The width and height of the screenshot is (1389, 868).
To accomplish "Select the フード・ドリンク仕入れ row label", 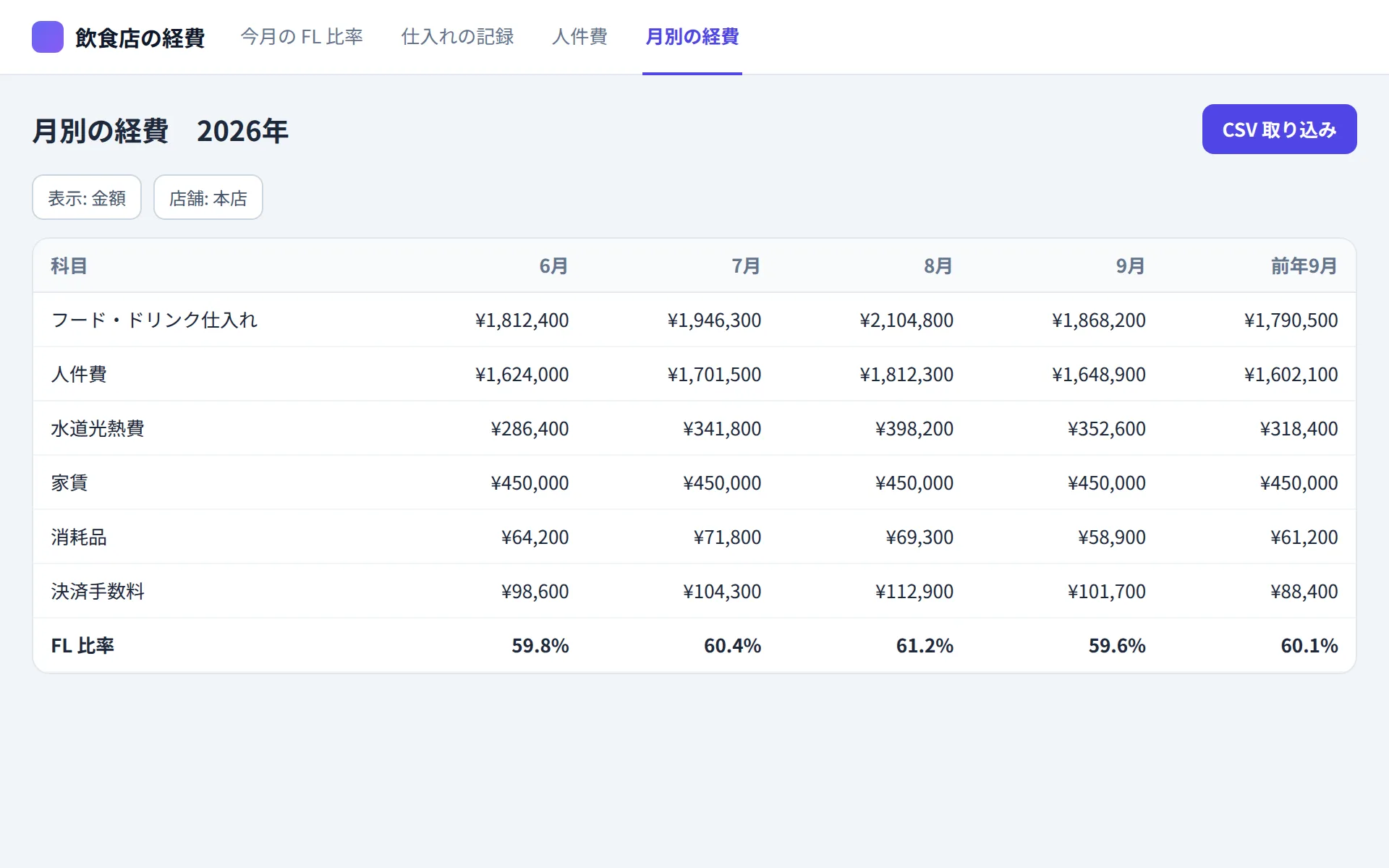I will (x=154, y=320).
